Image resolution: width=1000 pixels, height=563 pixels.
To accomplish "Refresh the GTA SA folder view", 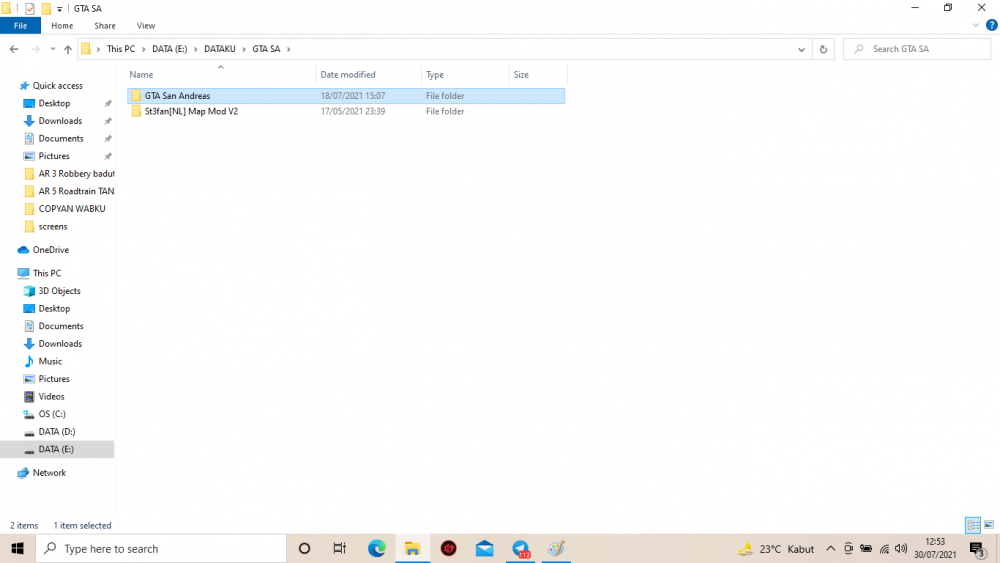I will pyautogui.click(x=823, y=49).
